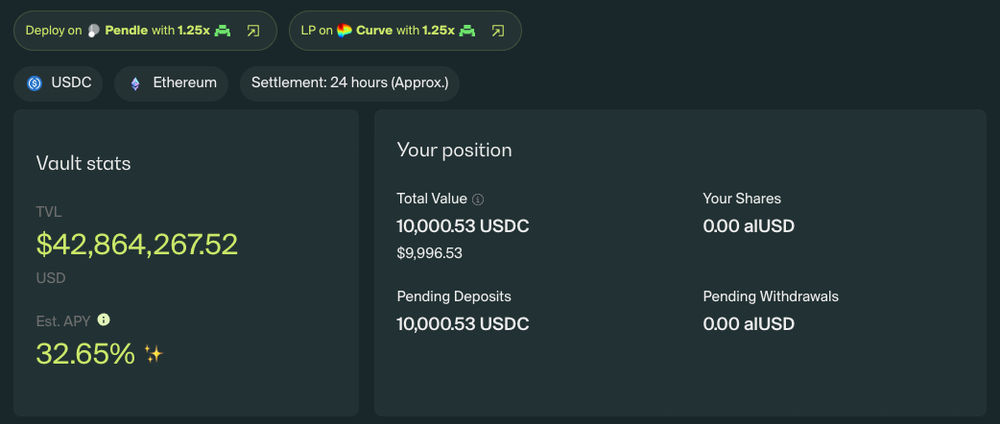
Task: Open external link arrow for Pendle
Action: coord(253,31)
